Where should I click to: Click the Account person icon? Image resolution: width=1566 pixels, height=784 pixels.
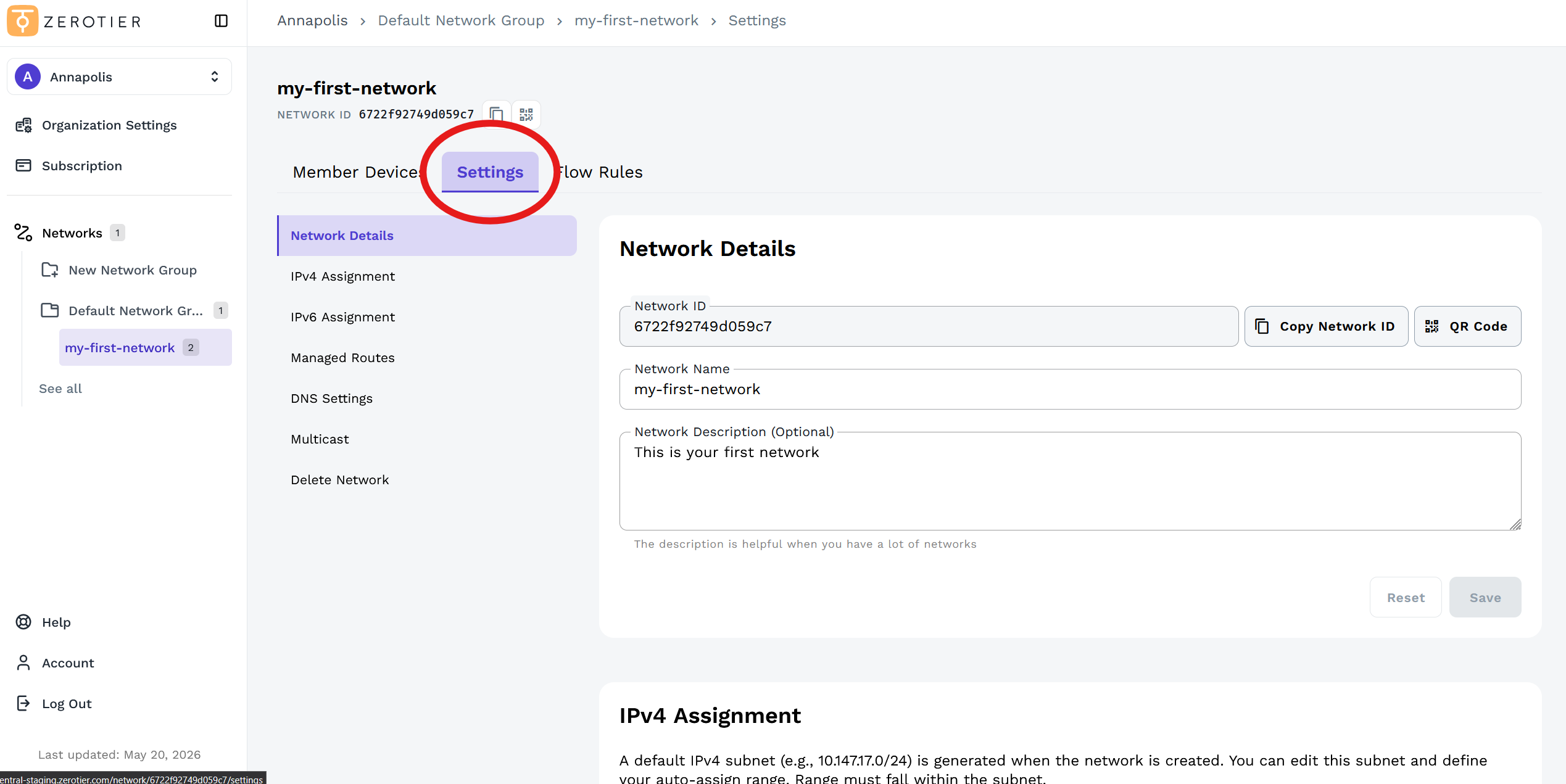[23, 662]
